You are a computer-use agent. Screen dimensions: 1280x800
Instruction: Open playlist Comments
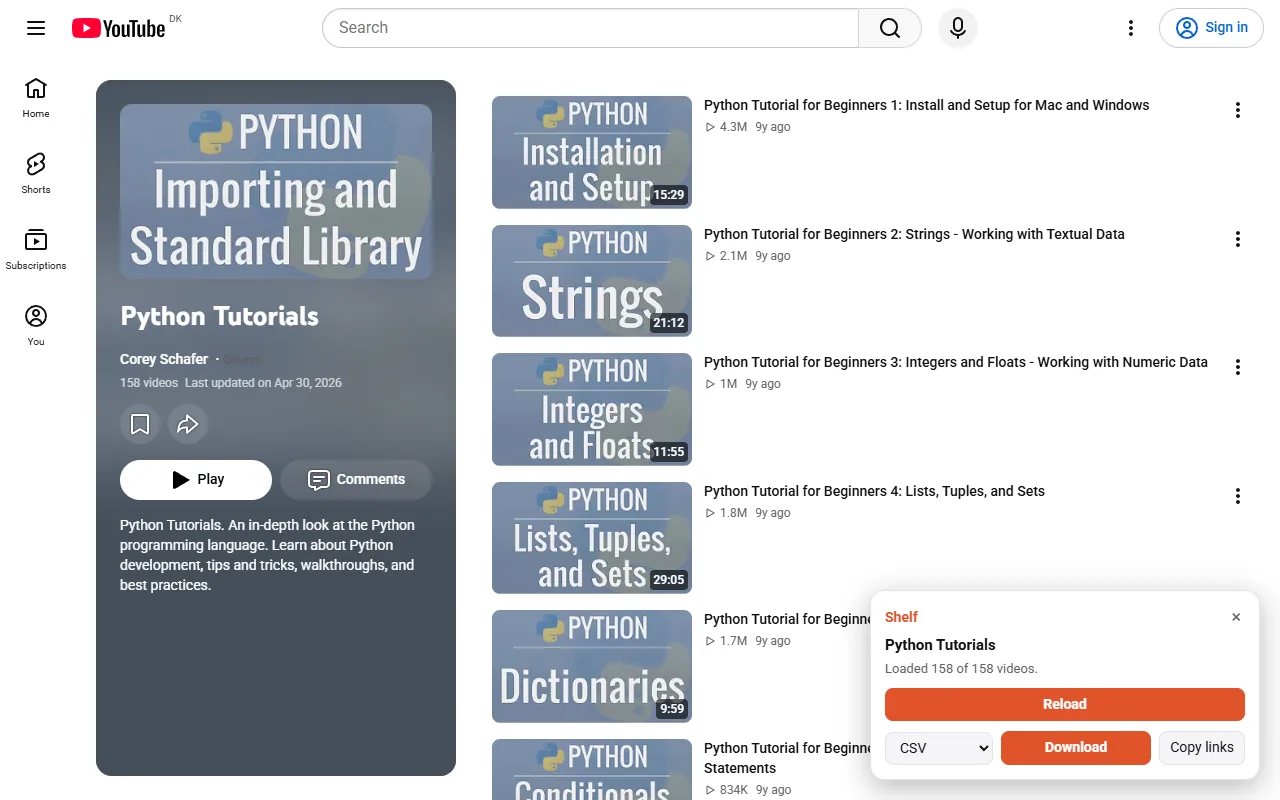coord(356,480)
